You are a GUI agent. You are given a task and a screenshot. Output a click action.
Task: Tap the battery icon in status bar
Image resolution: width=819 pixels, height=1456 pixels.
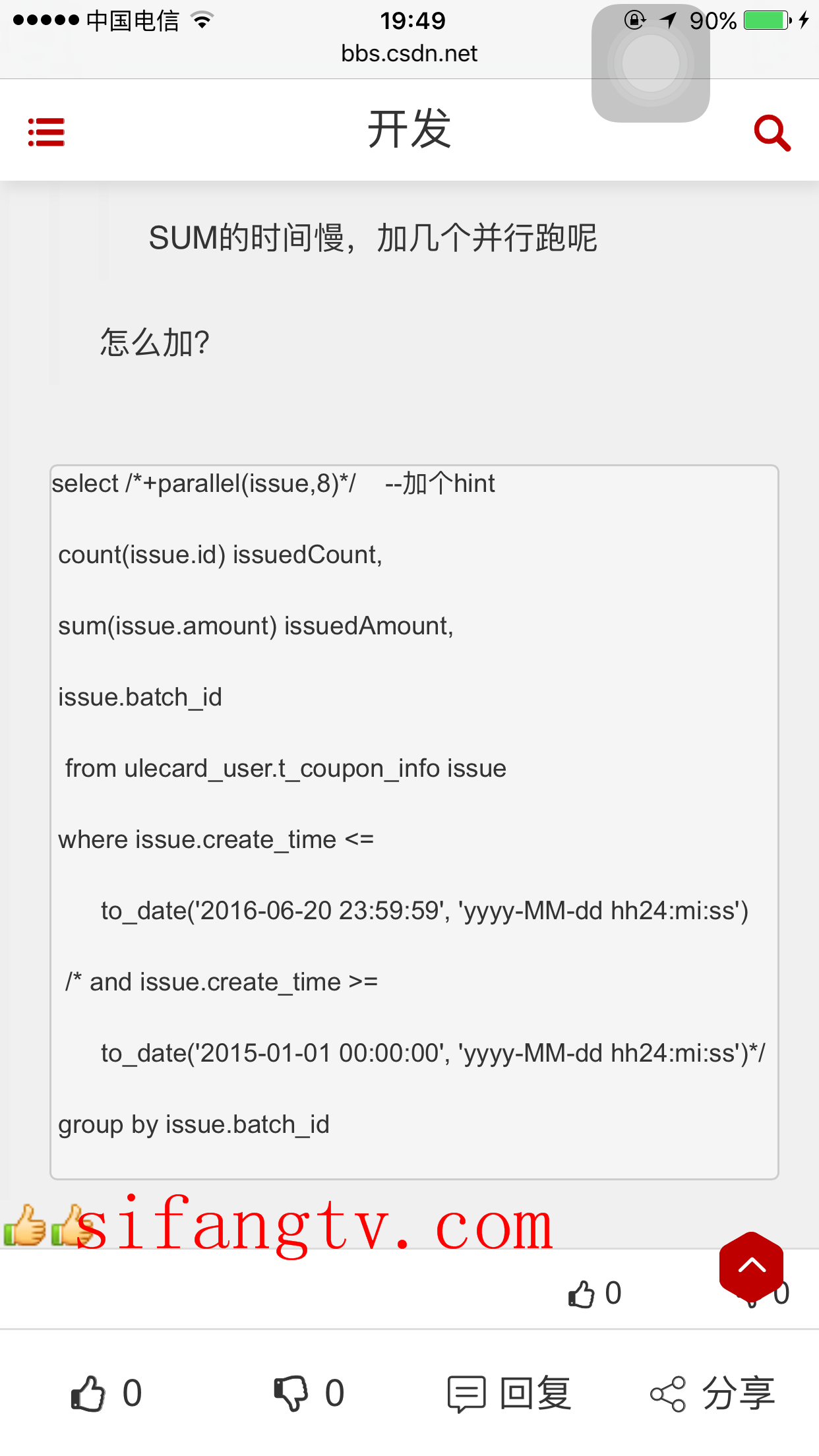pyautogui.click(x=766, y=20)
